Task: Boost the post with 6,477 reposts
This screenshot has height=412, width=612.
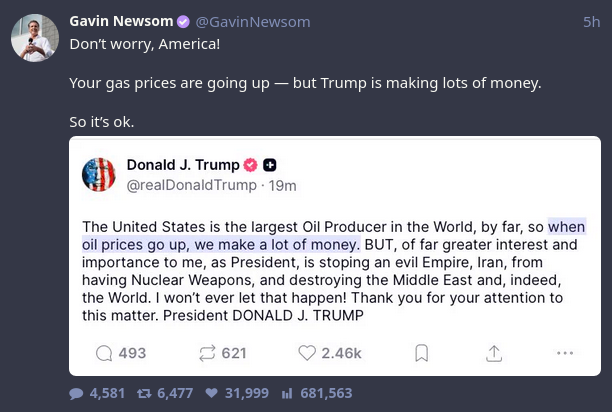Action: tap(143, 394)
